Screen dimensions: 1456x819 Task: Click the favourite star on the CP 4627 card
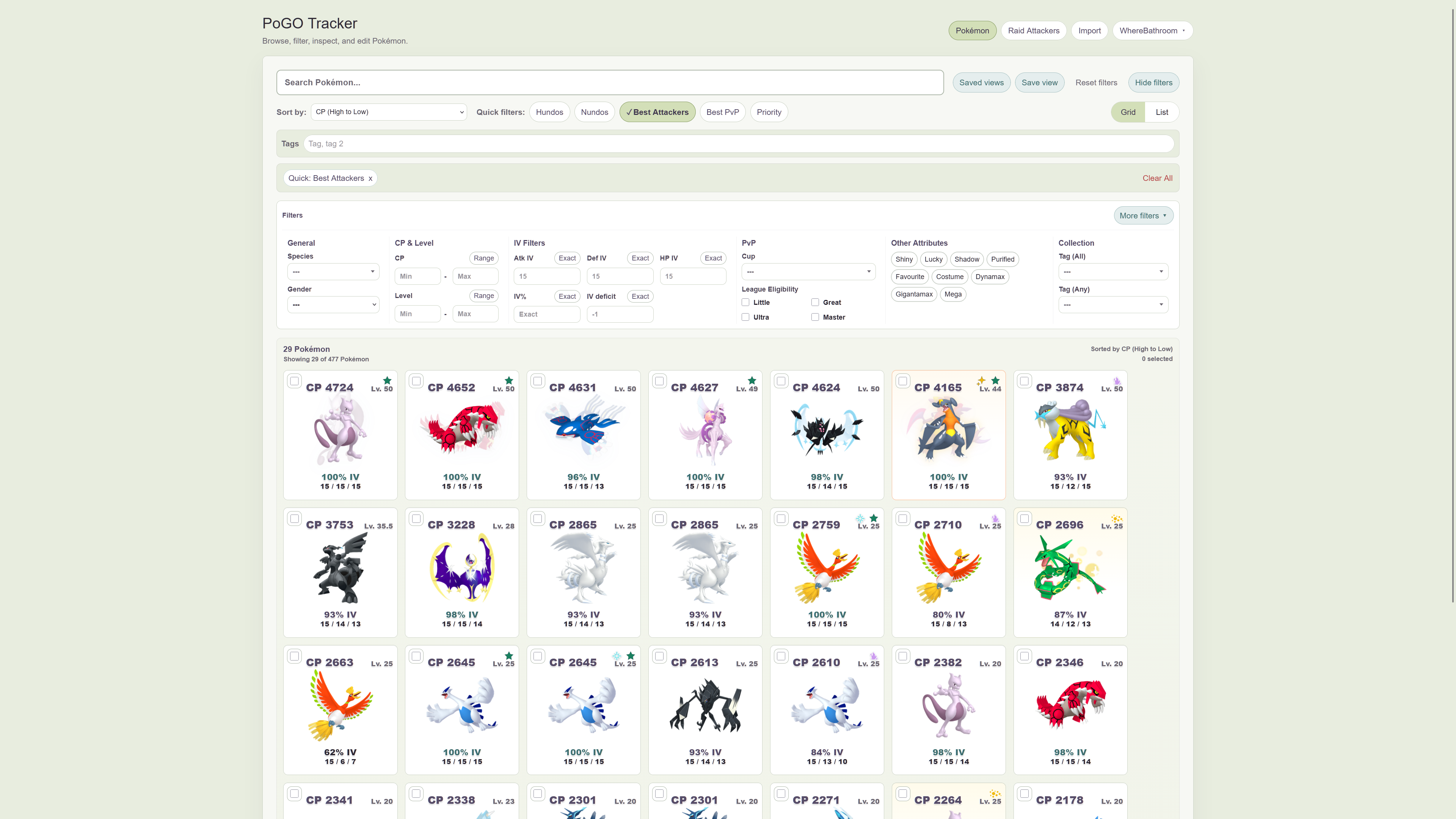click(752, 380)
